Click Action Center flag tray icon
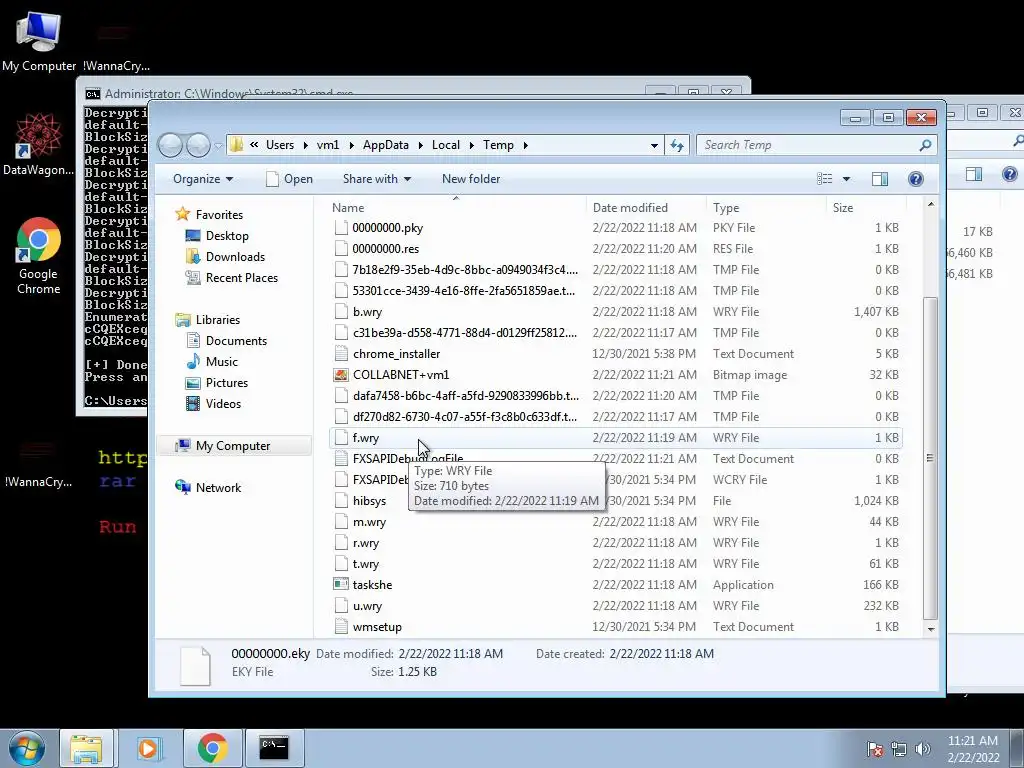Screen dimensions: 1024x768 (875, 749)
